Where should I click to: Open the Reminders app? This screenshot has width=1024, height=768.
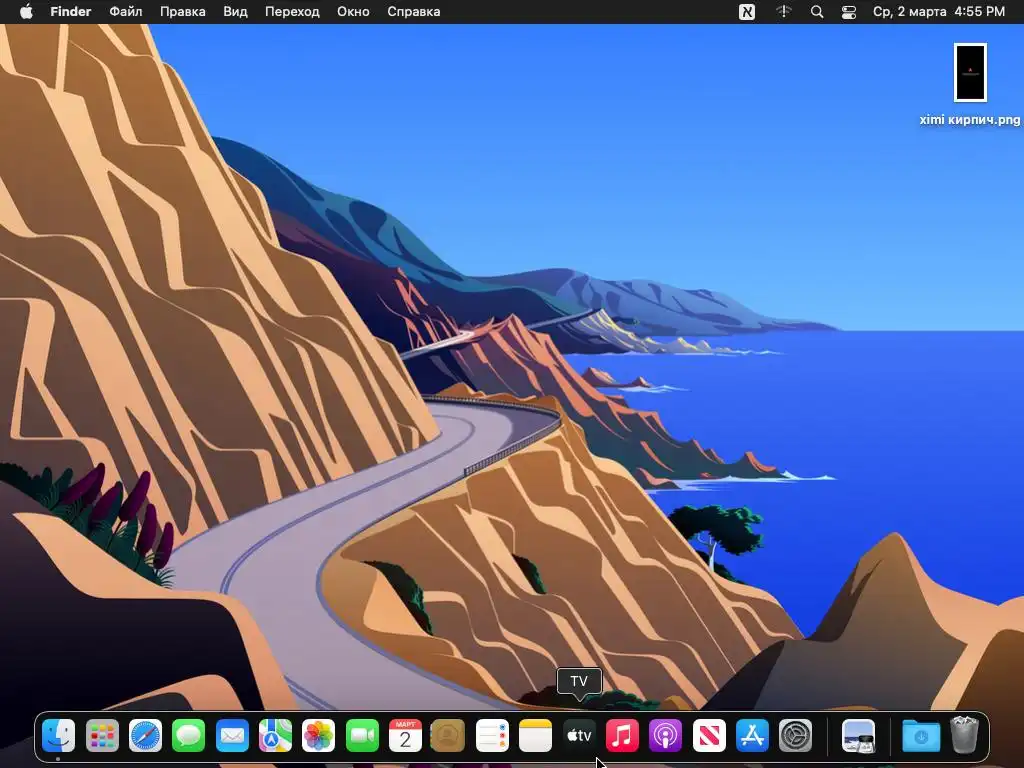492,736
